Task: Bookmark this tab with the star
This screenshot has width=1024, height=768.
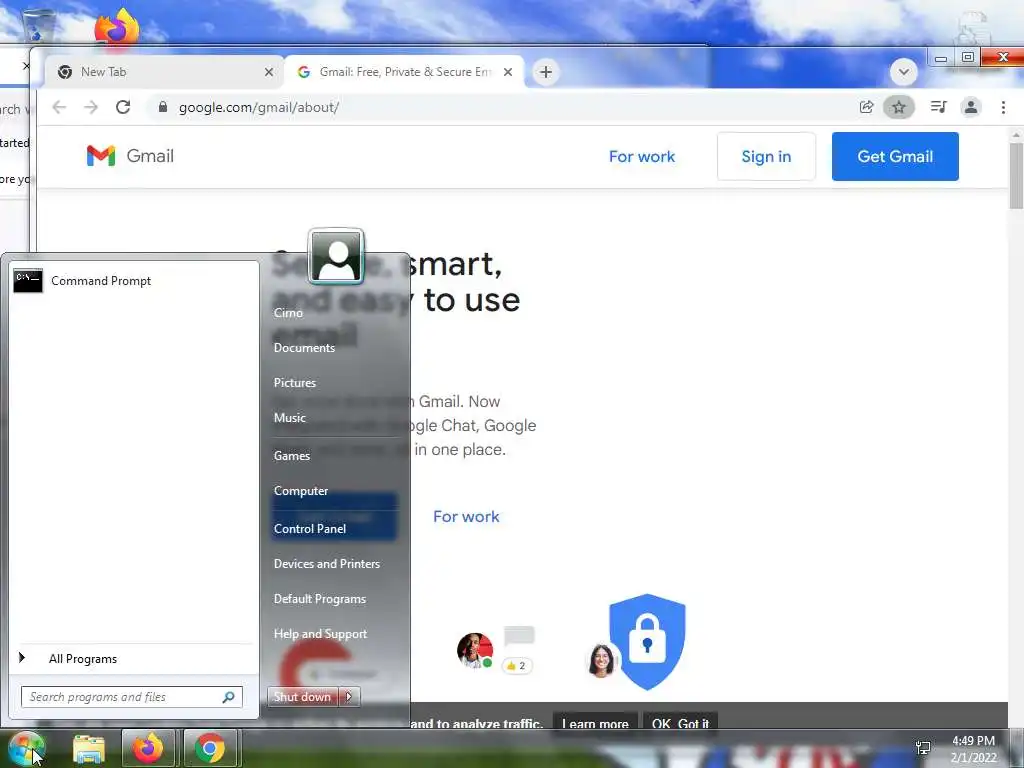Action: pyautogui.click(x=899, y=107)
